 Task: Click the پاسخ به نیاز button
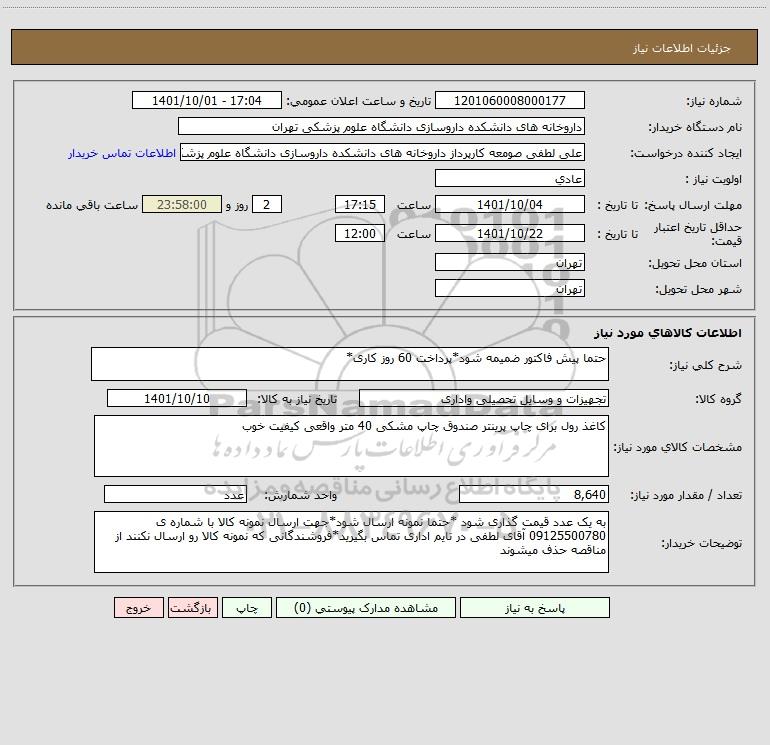(x=535, y=608)
